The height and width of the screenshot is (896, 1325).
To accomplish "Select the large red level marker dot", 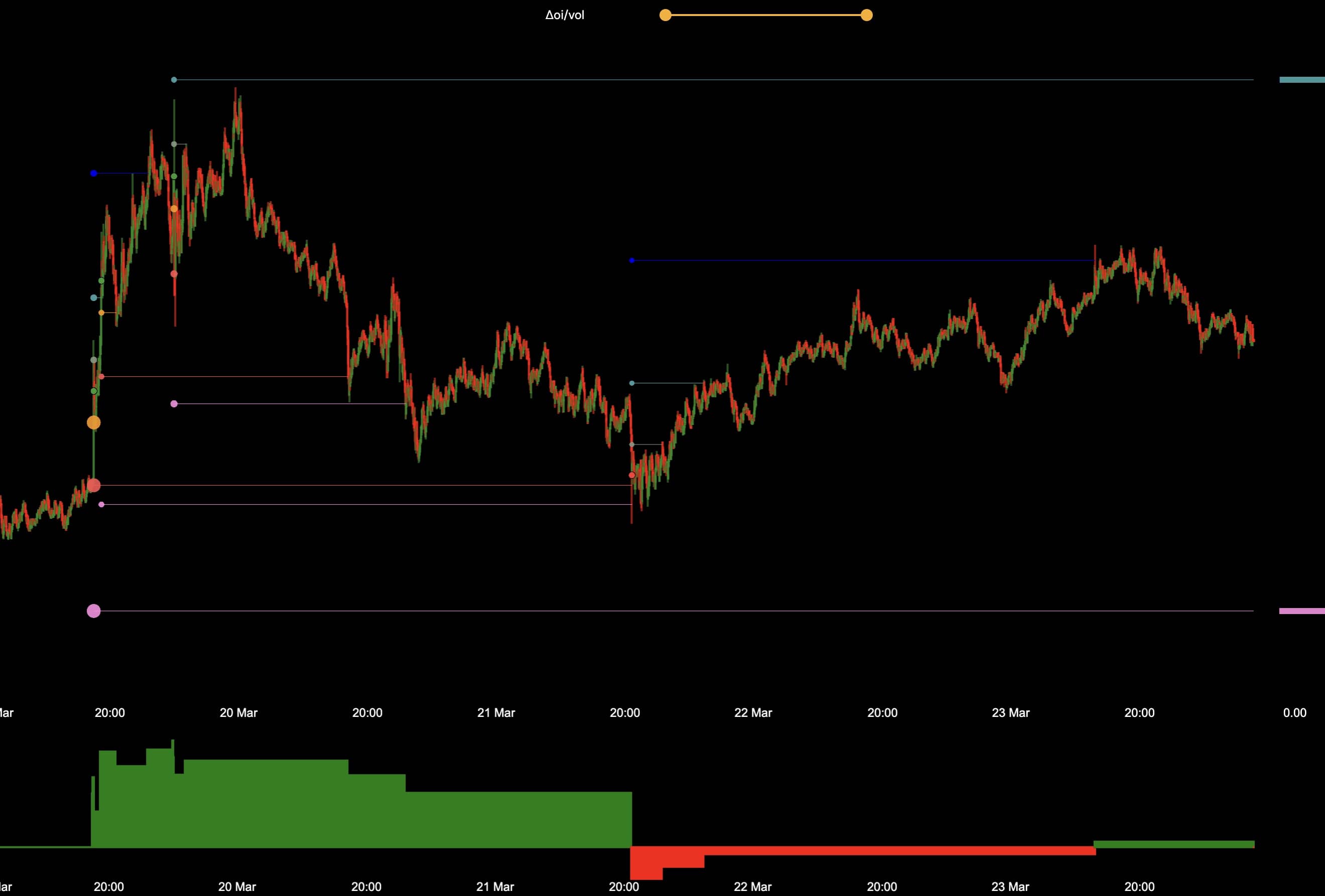I will 93,485.
